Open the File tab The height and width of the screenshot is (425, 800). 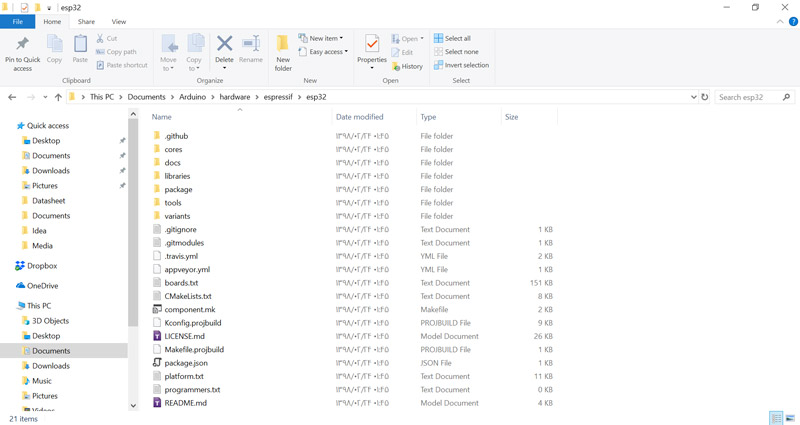(x=17, y=21)
